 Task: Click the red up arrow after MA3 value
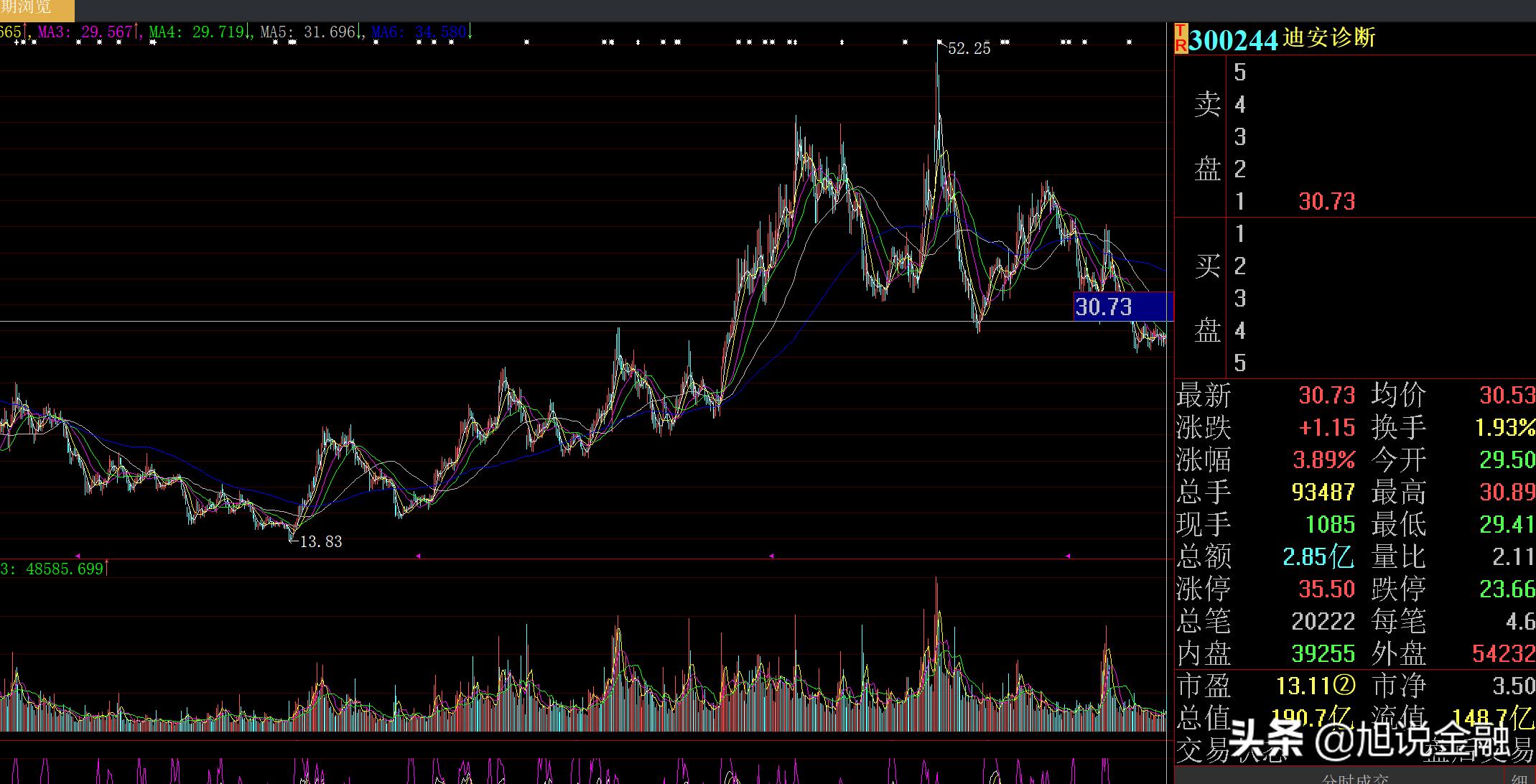[x=136, y=31]
